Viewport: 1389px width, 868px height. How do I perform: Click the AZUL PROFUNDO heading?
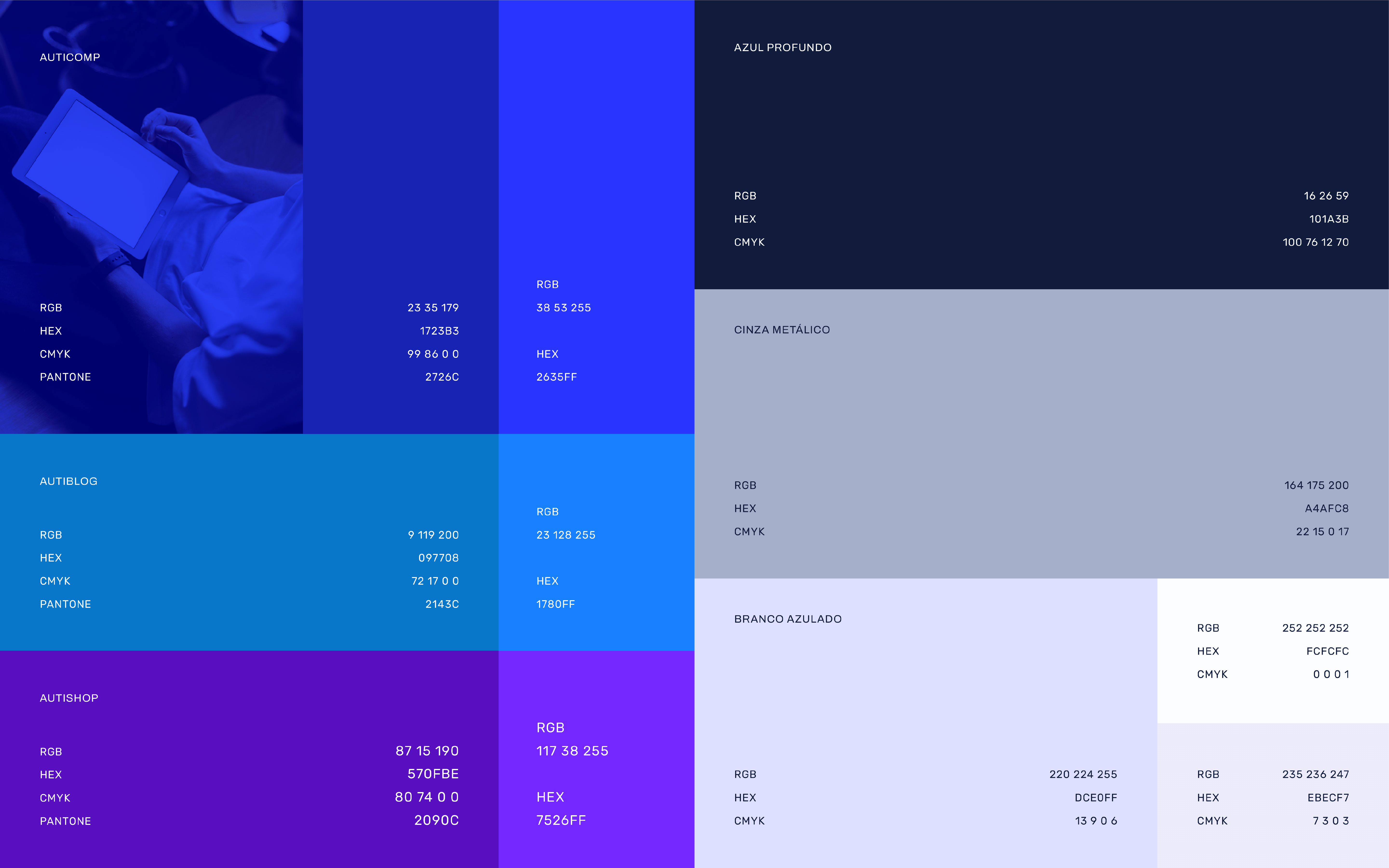click(x=783, y=48)
